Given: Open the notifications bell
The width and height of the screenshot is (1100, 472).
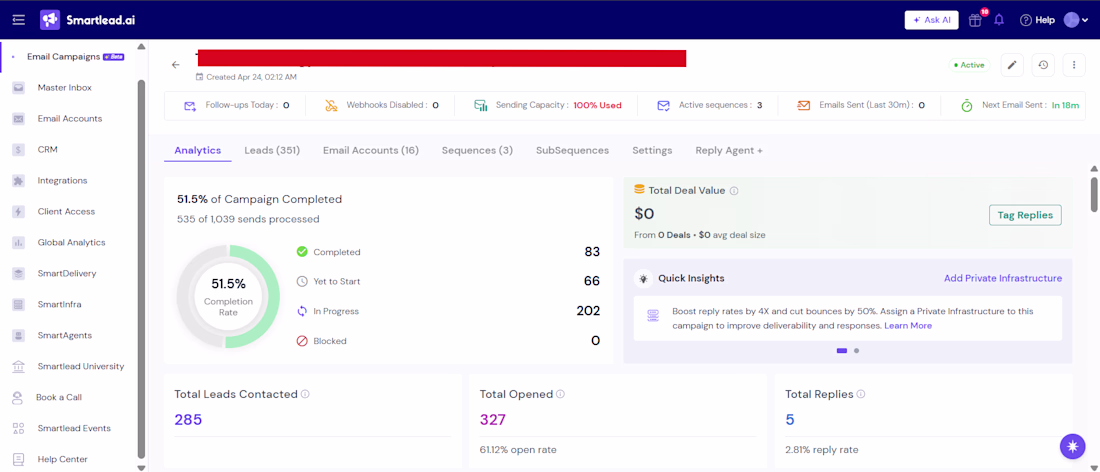Looking at the screenshot, I should pyautogui.click(x=999, y=20).
